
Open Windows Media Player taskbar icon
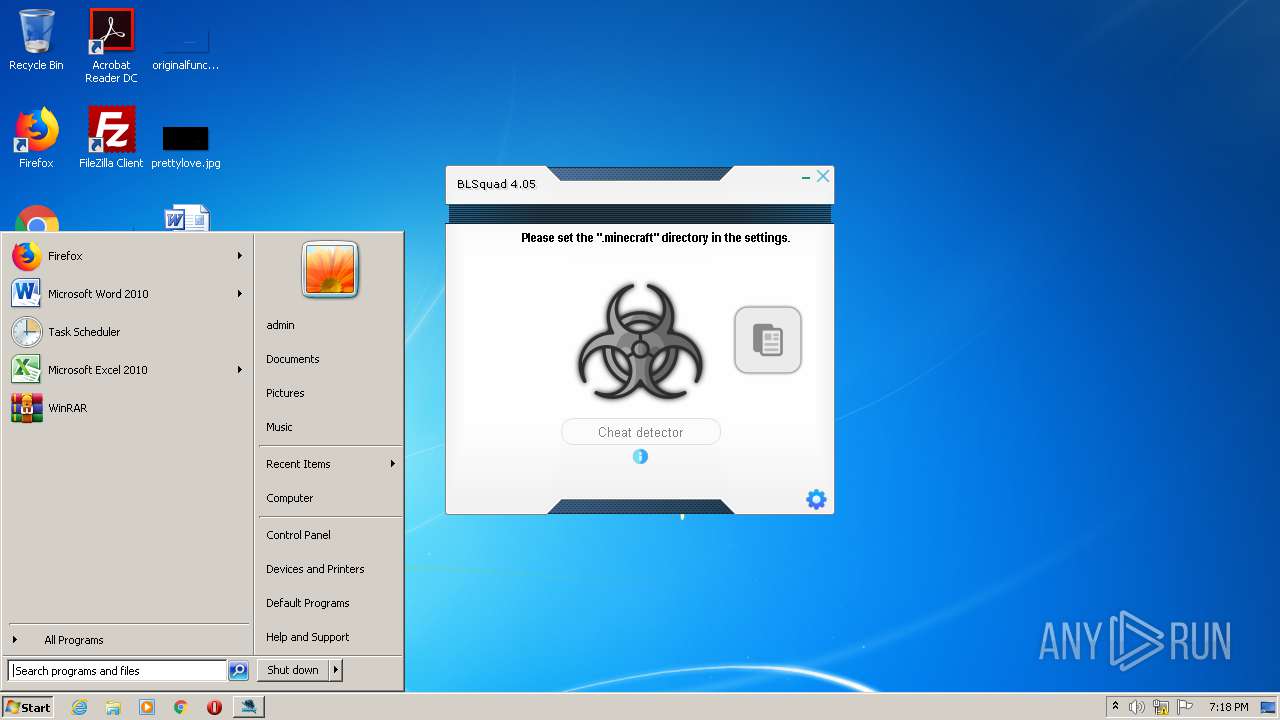(x=147, y=707)
